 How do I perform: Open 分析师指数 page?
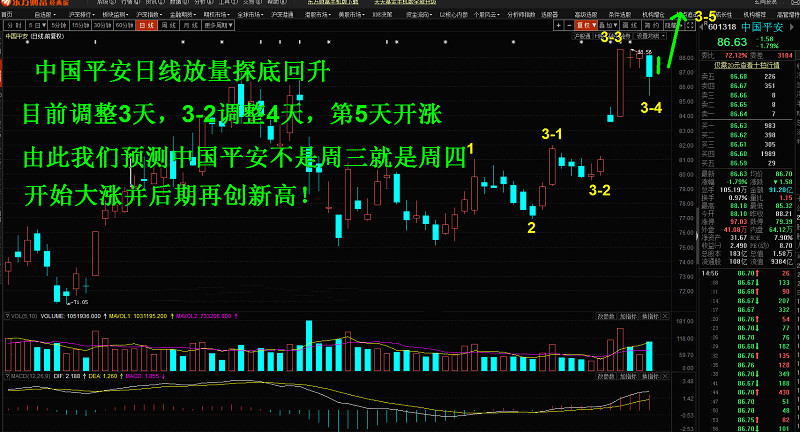(521, 14)
